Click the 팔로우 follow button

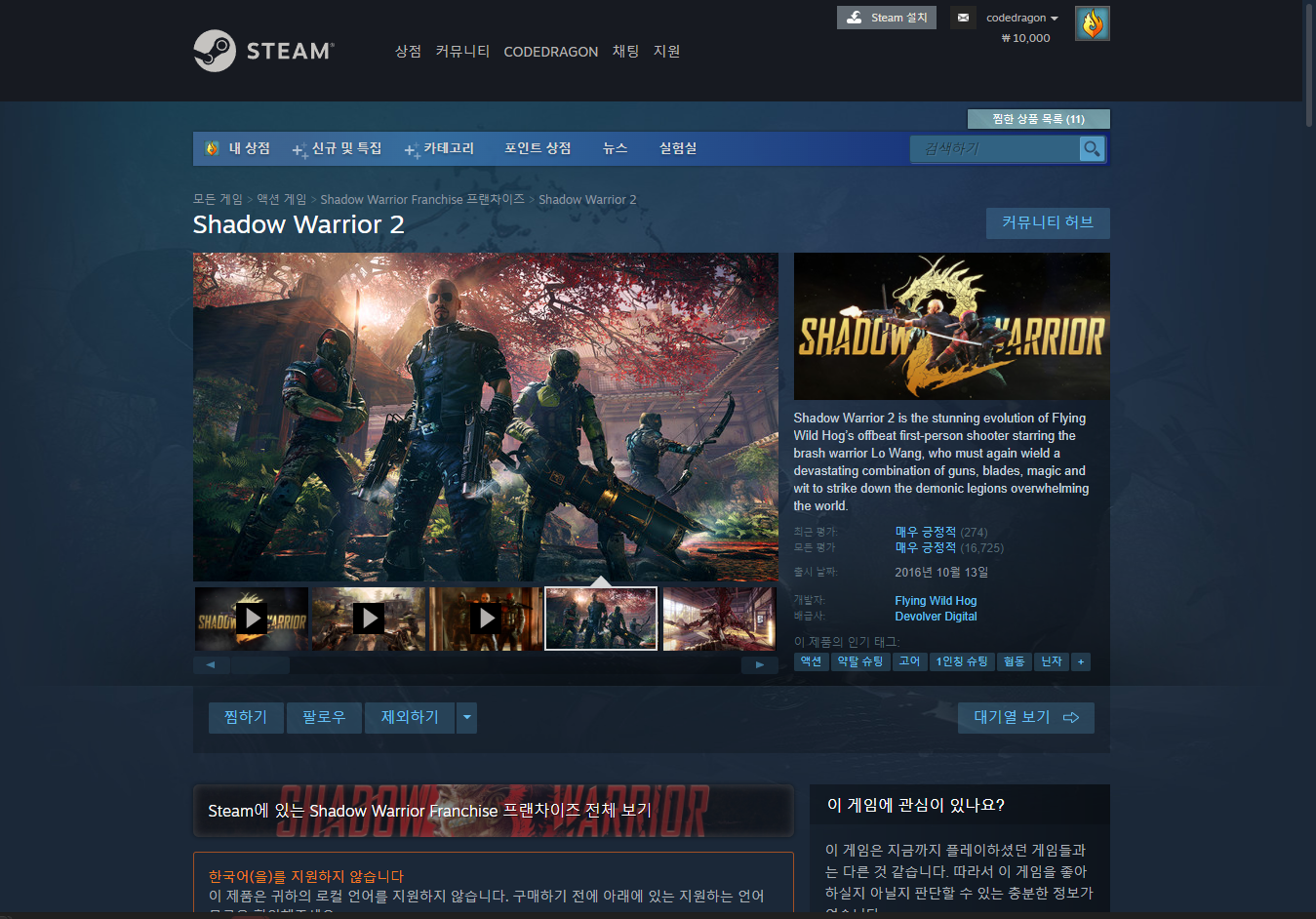[324, 718]
